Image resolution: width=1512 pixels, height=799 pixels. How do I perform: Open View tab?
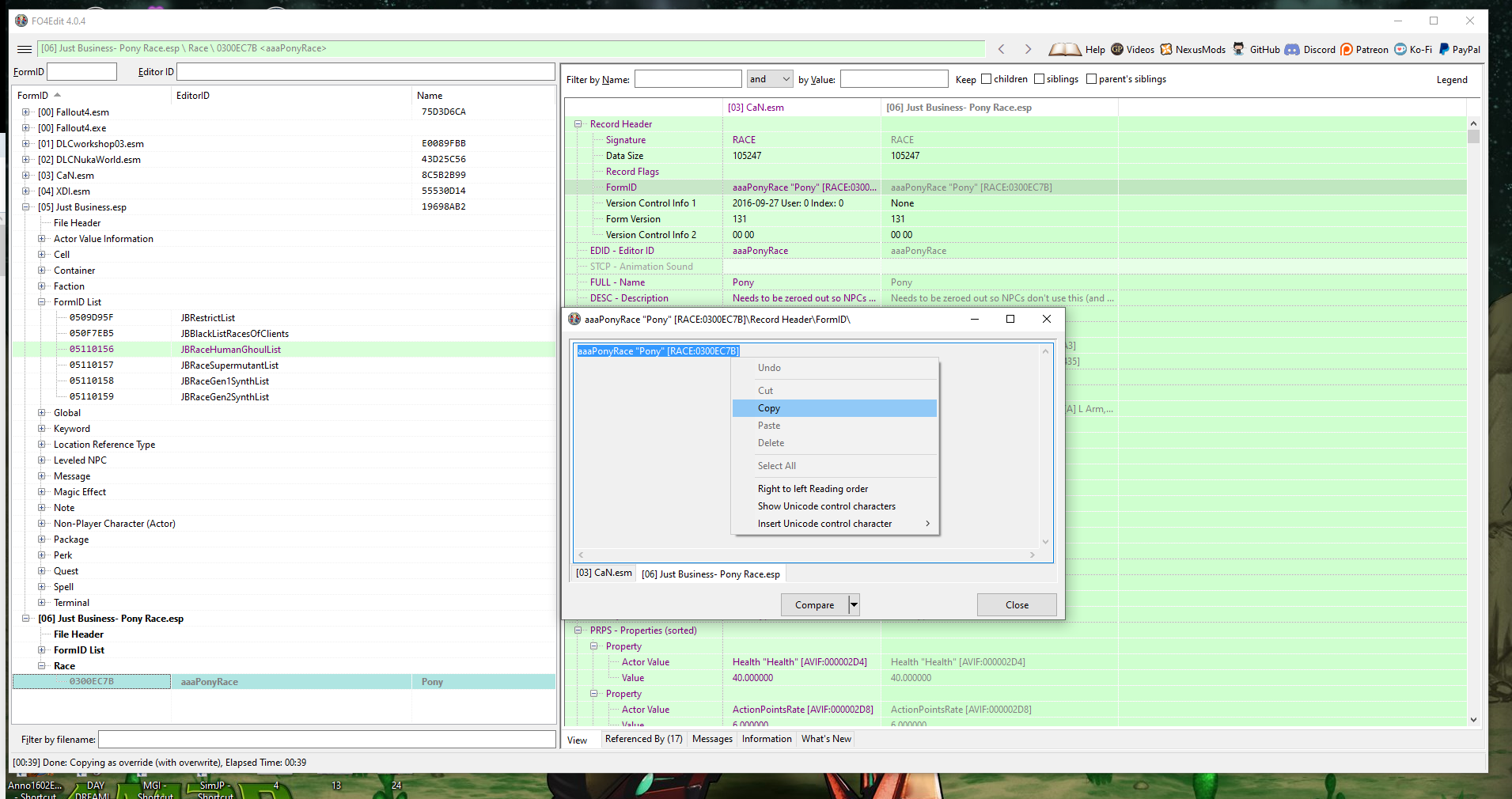coord(578,740)
